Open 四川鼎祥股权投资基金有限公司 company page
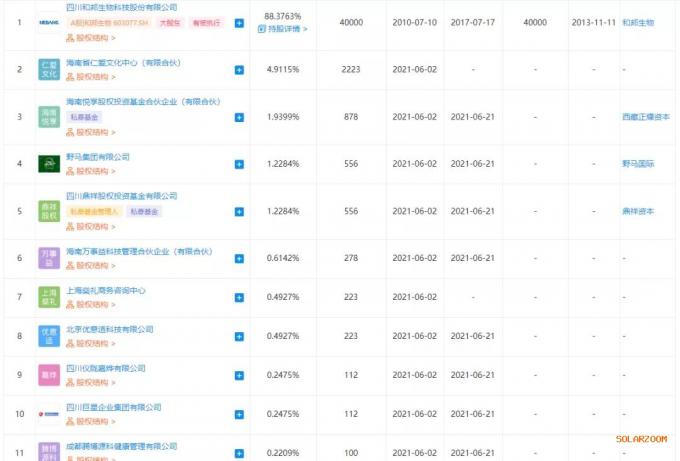 point(121,196)
